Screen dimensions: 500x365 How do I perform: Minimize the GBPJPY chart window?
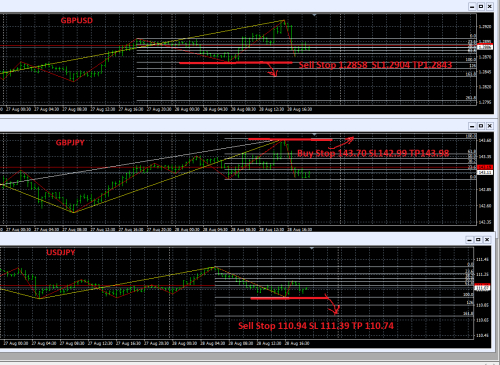[472, 126]
